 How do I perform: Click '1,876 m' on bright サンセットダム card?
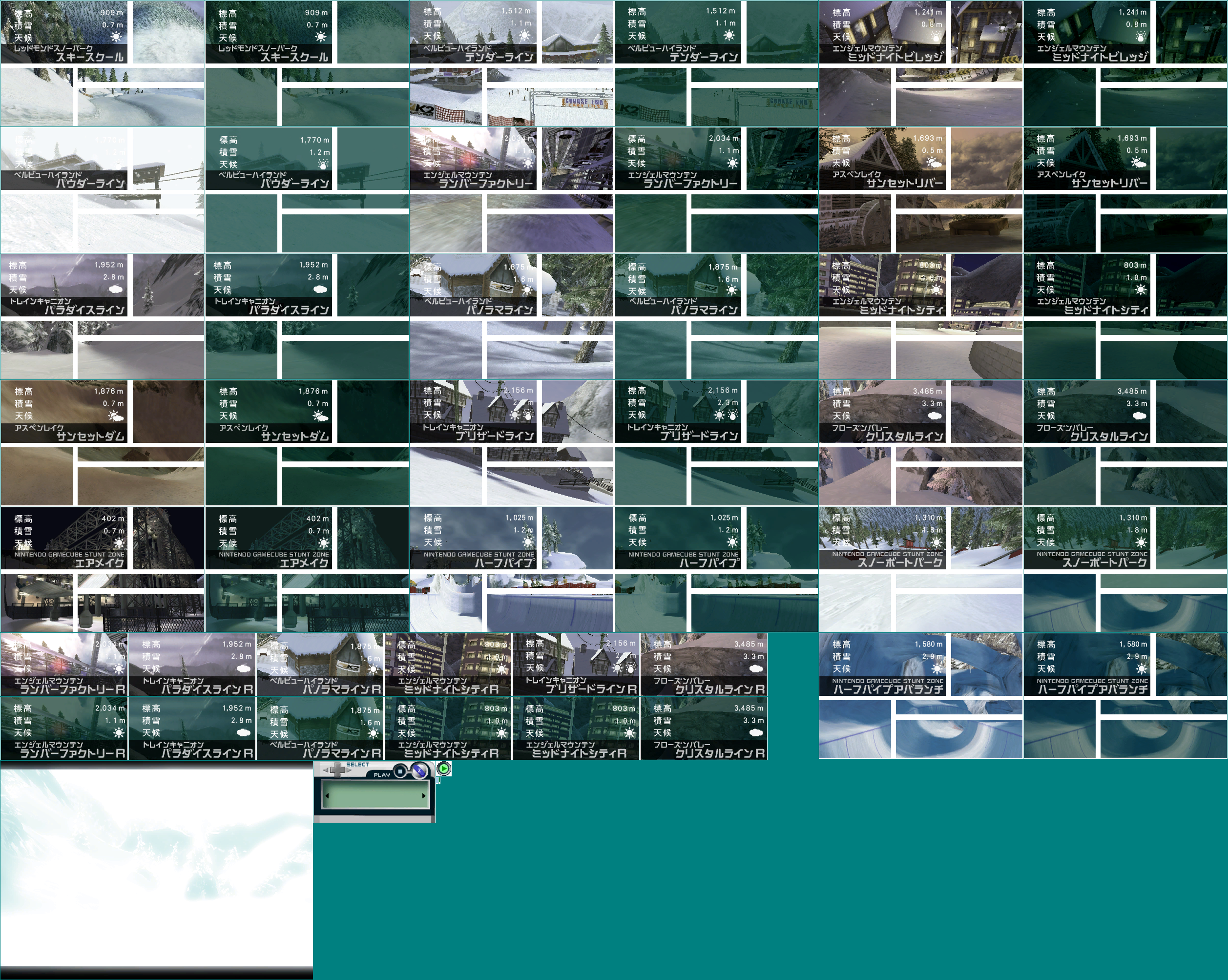click(x=108, y=391)
